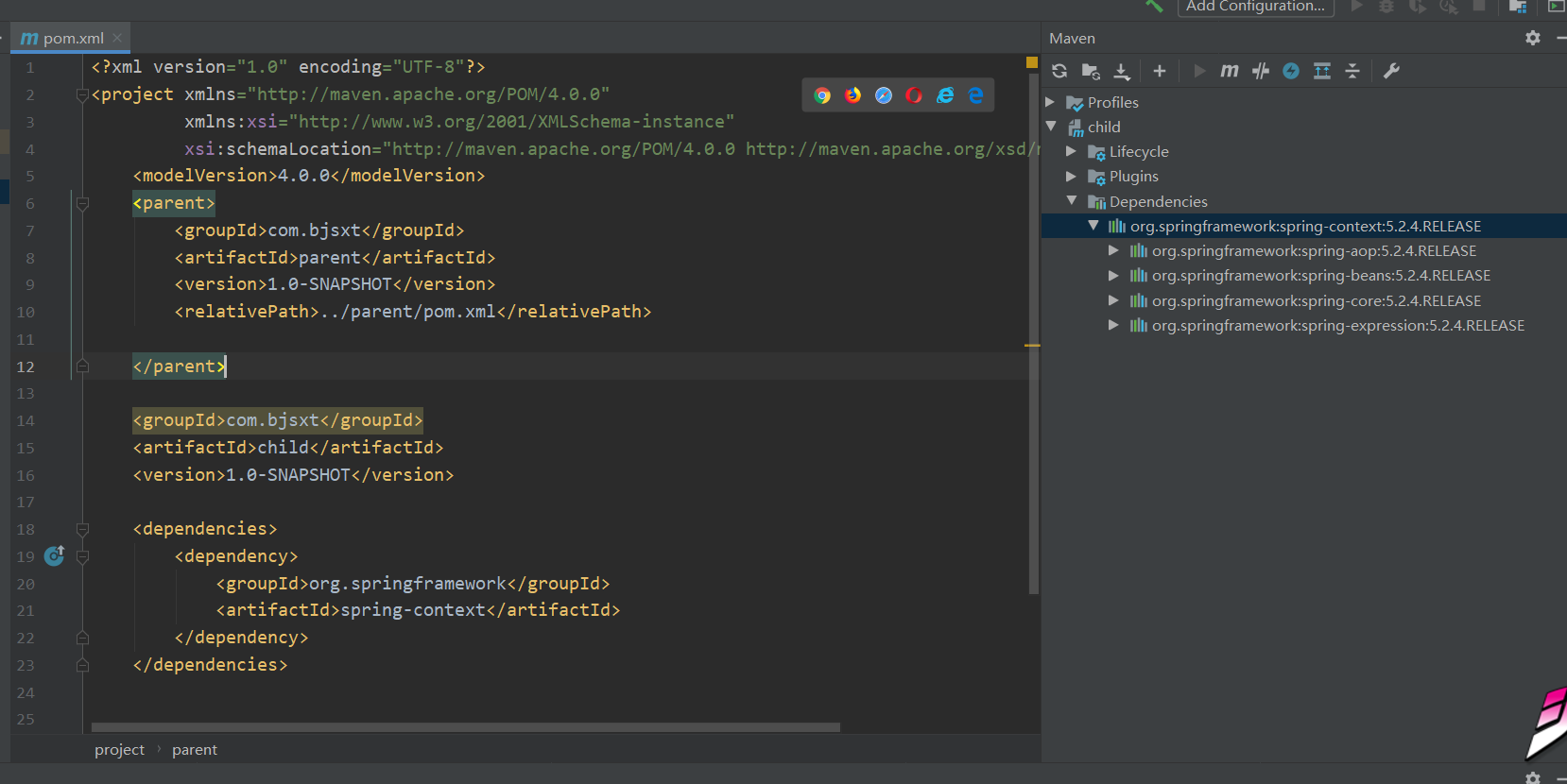Viewport: 1567px width, 784px height.
Task: Expand the Plugins node arrow
Action: click(x=1071, y=176)
